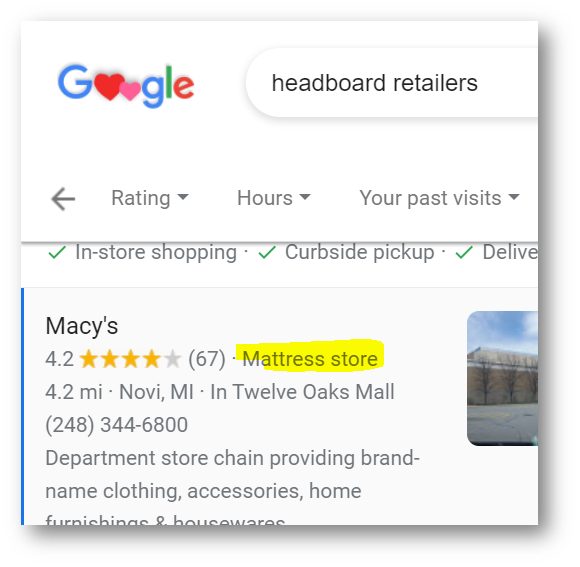Click the highlighted Mattress store category
Viewport: 580px width, 567px height.
[x=310, y=359]
